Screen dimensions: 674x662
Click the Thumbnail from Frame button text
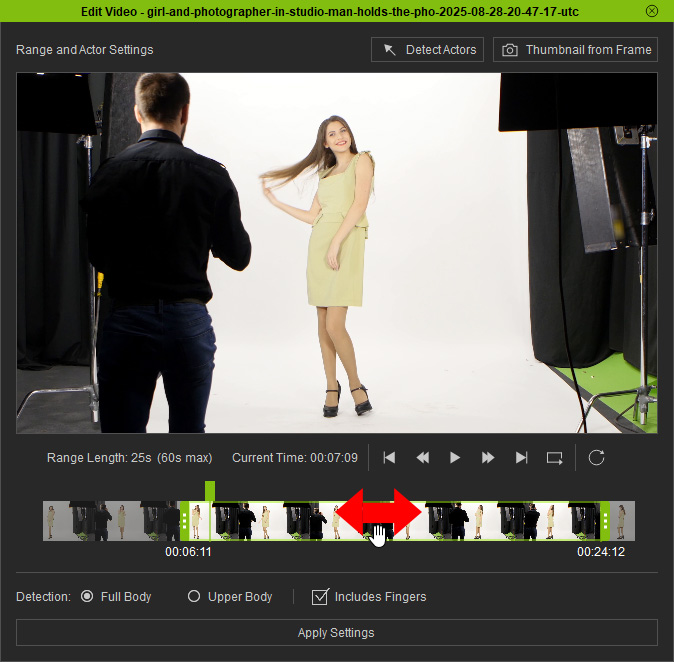[588, 50]
